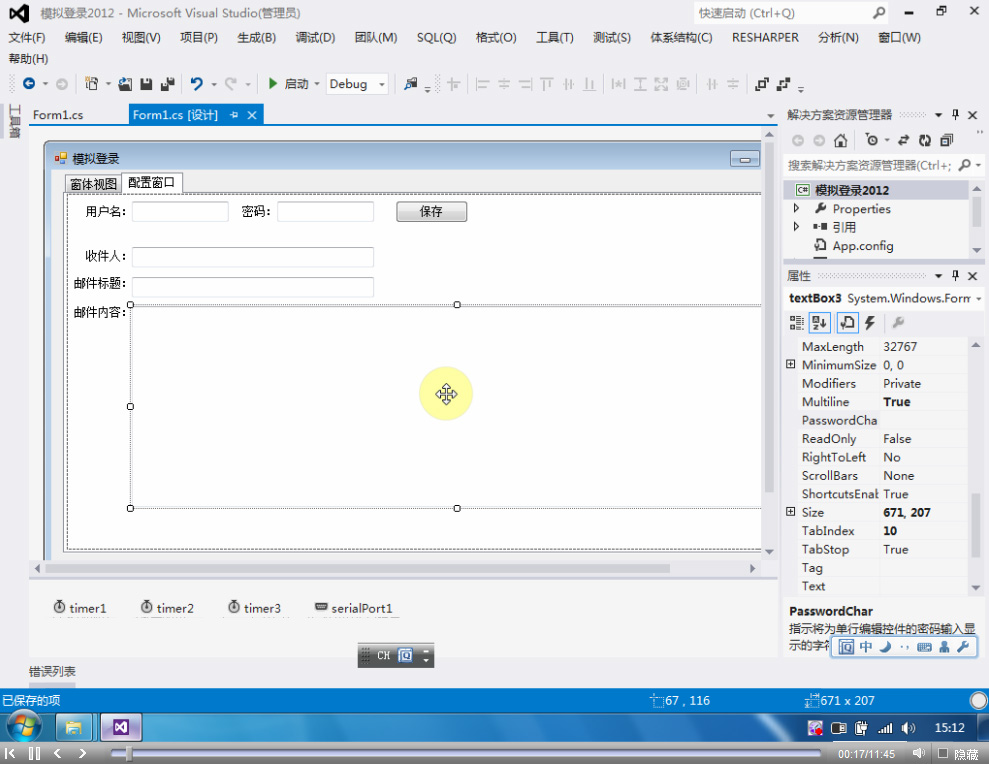Click Home icon in Solution Explorer
989x764 pixels.
click(x=841, y=141)
